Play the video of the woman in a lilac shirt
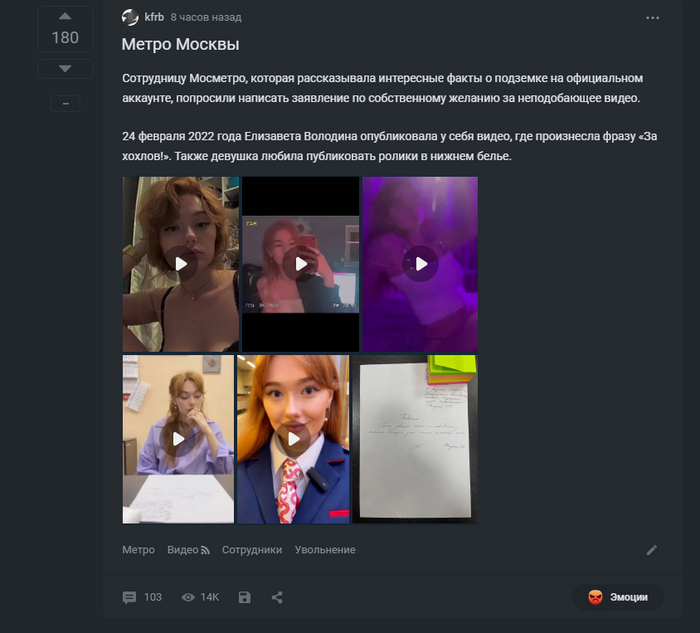The height and width of the screenshot is (633, 700). pyautogui.click(x=178, y=439)
